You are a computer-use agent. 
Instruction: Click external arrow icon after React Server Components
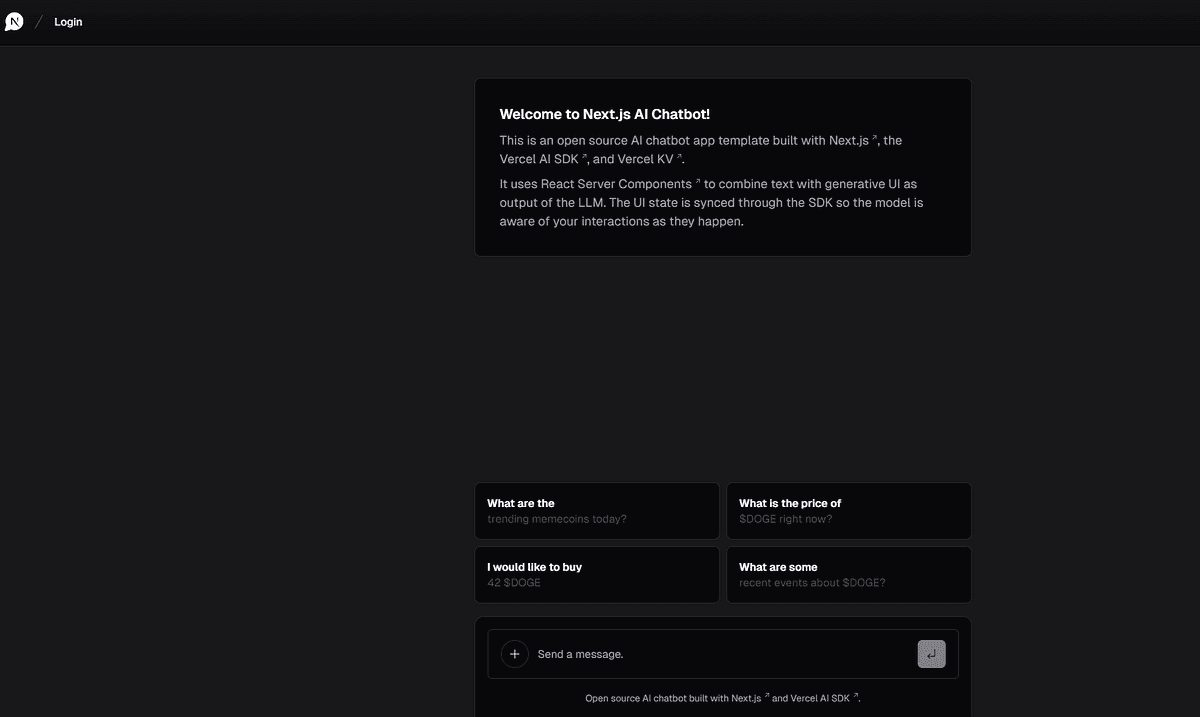(697, 183)
